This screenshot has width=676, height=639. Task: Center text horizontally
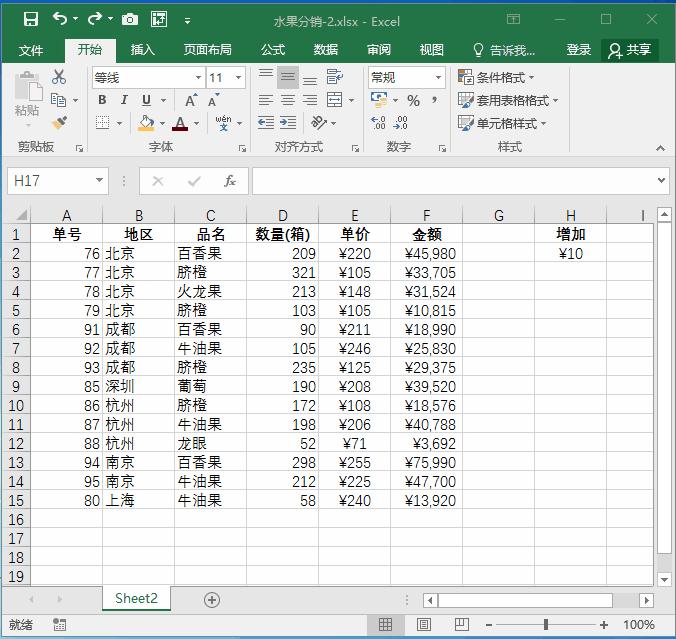pos(288,100)
